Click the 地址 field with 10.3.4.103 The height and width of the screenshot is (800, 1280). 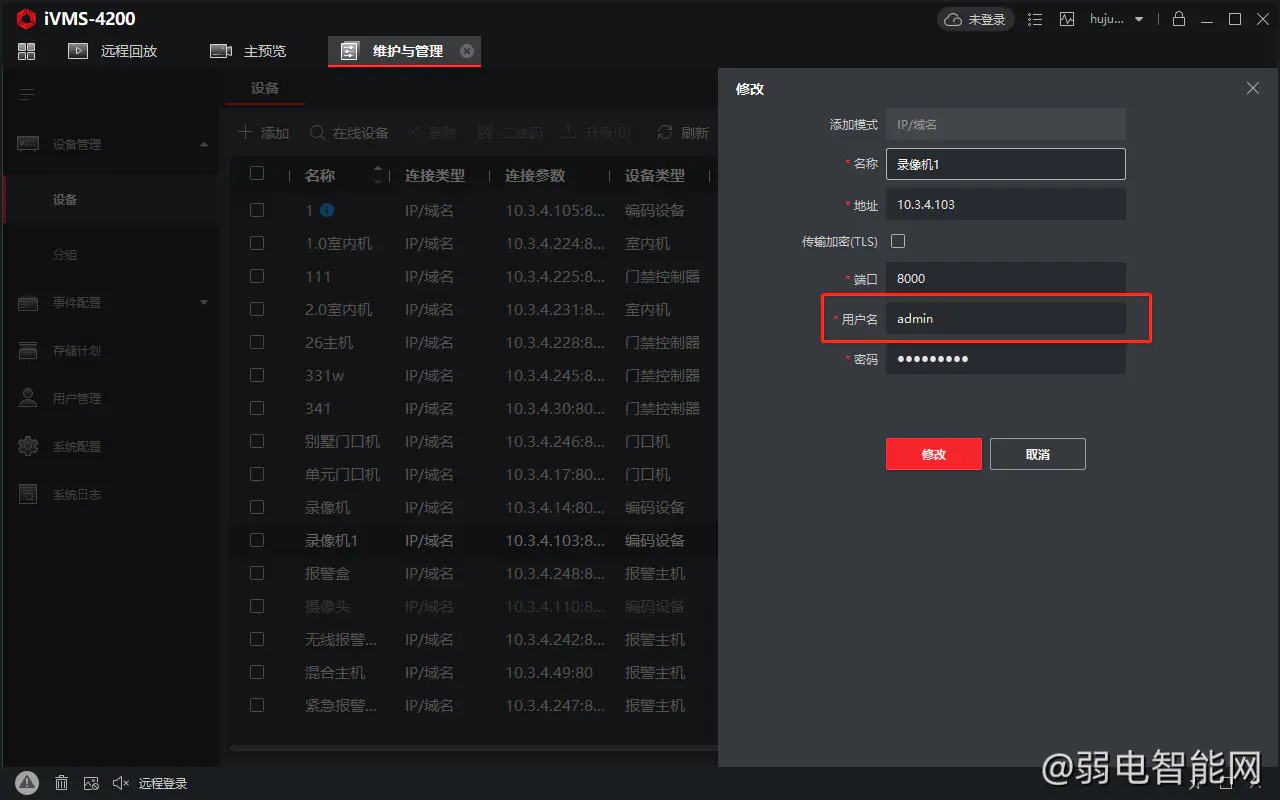pyautogui.click(x=1006, y=204)
